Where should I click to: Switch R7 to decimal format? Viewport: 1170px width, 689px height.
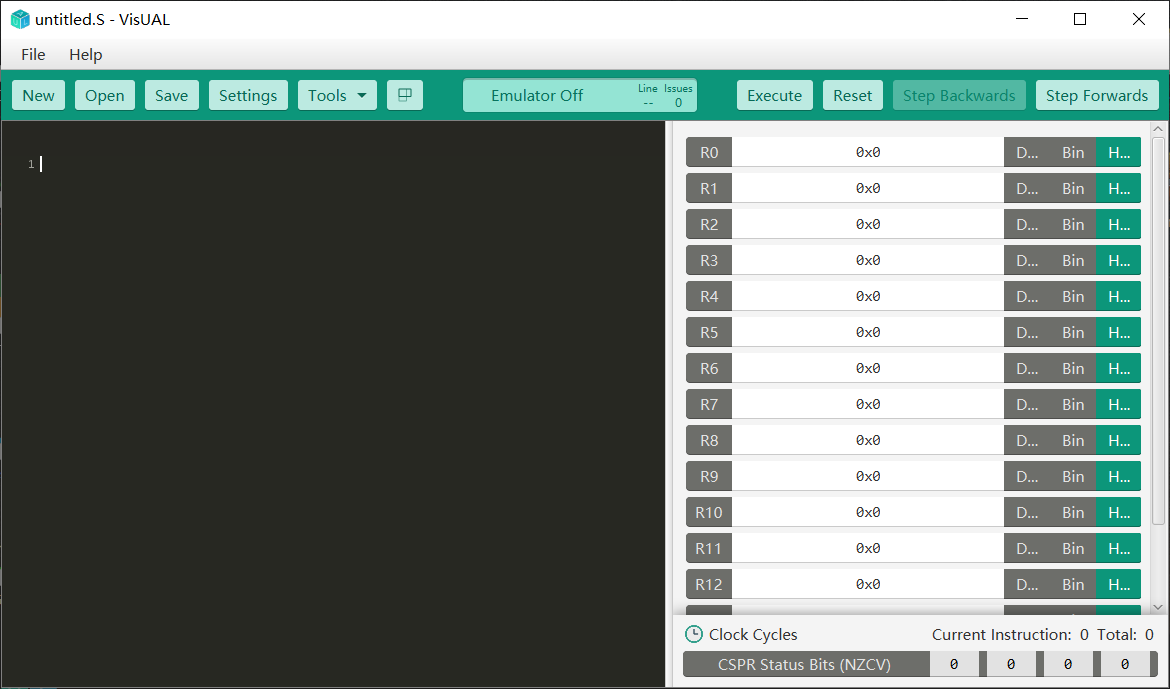tap(1027, 404)
